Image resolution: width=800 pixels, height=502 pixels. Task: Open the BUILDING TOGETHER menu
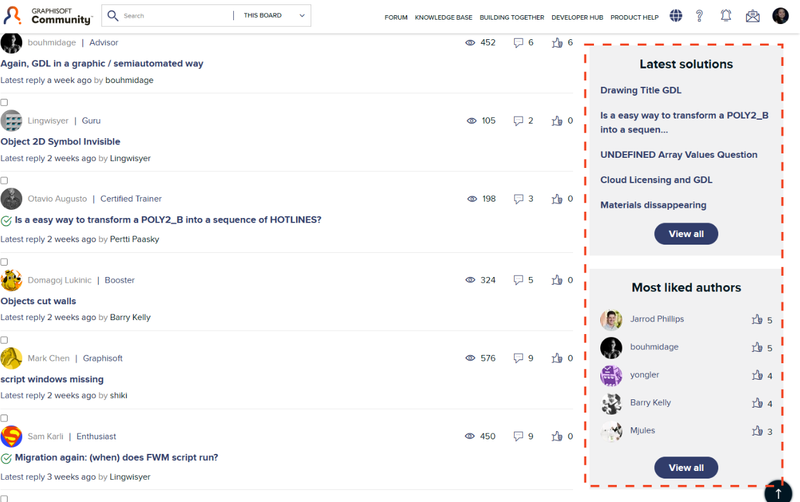click(x=512, y=17)
